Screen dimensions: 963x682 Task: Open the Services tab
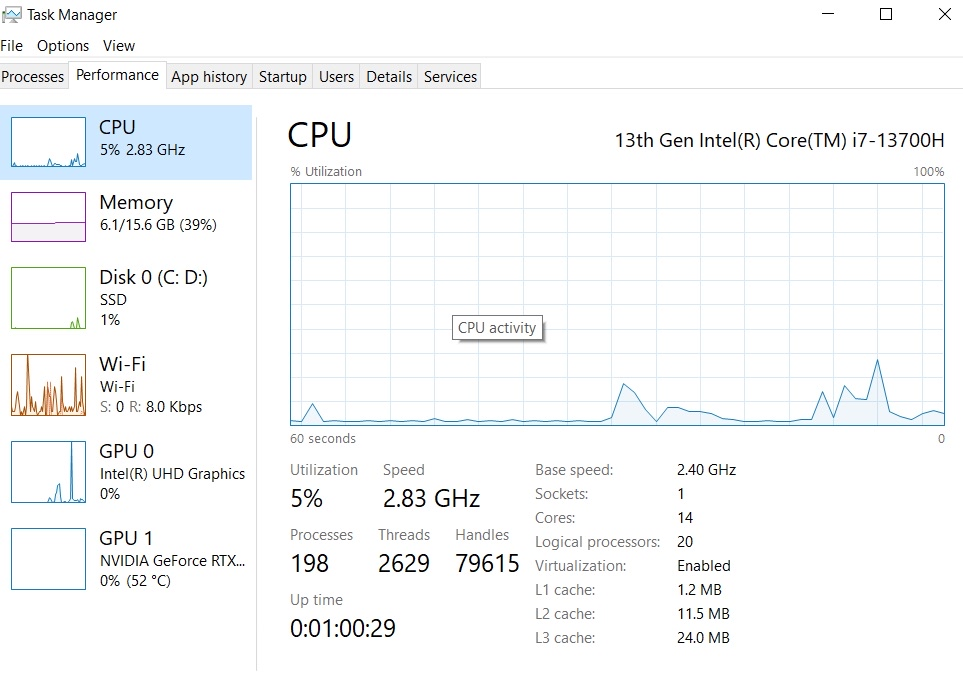point(450,77)
